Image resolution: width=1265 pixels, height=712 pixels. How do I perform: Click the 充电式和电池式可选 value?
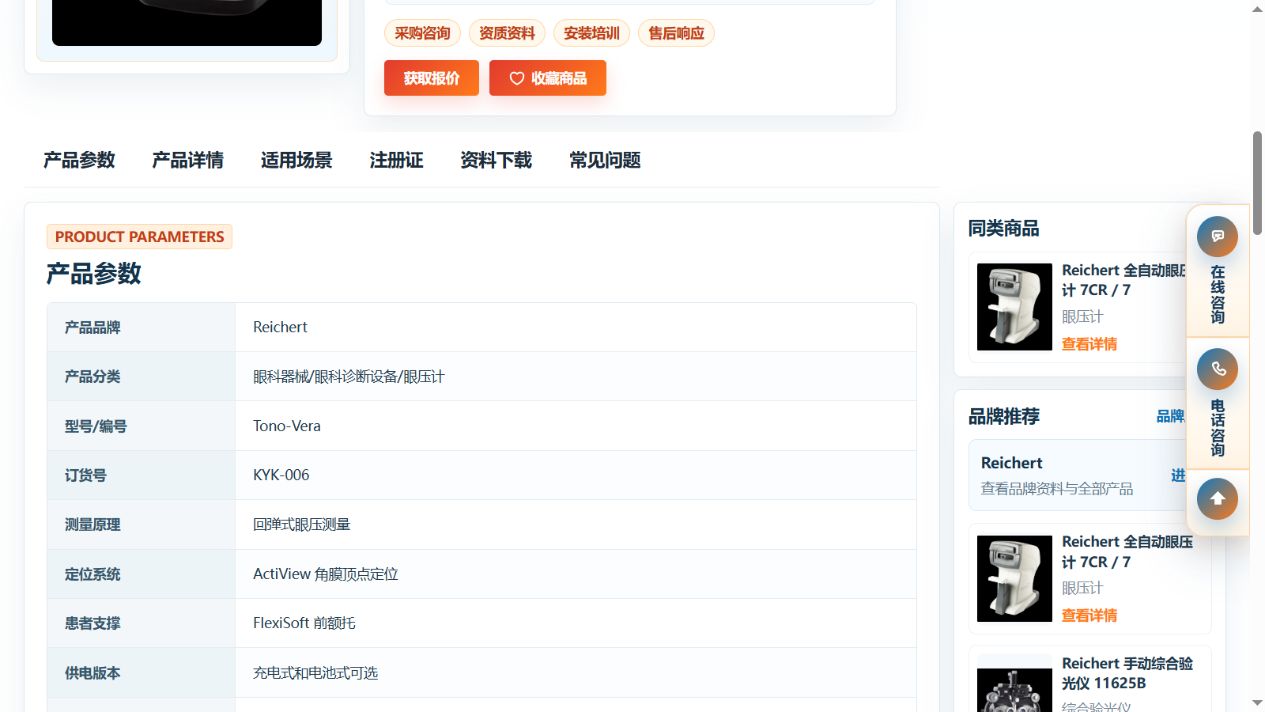[x=316, y=673]
